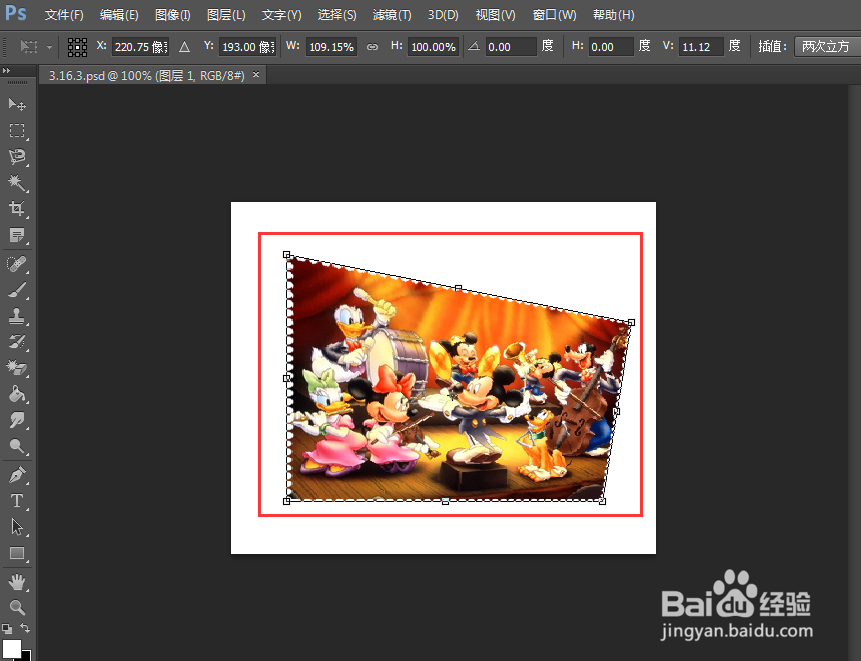
Task: Click the left-middle transform handle
Action: 286,378
